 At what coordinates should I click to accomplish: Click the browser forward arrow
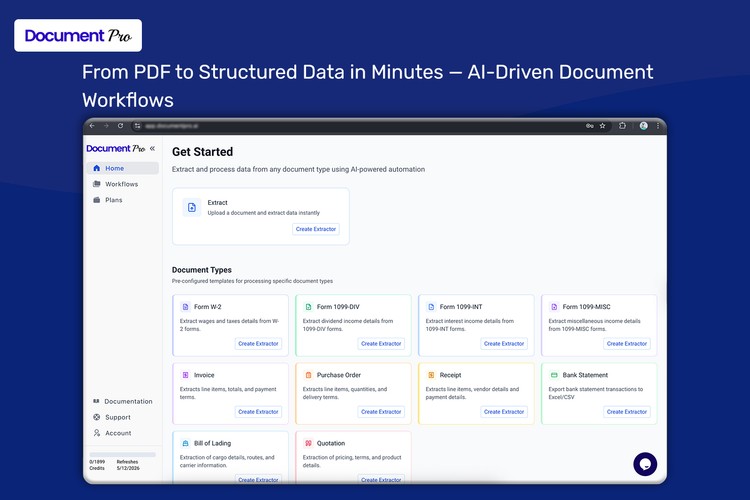coord(106,126)
